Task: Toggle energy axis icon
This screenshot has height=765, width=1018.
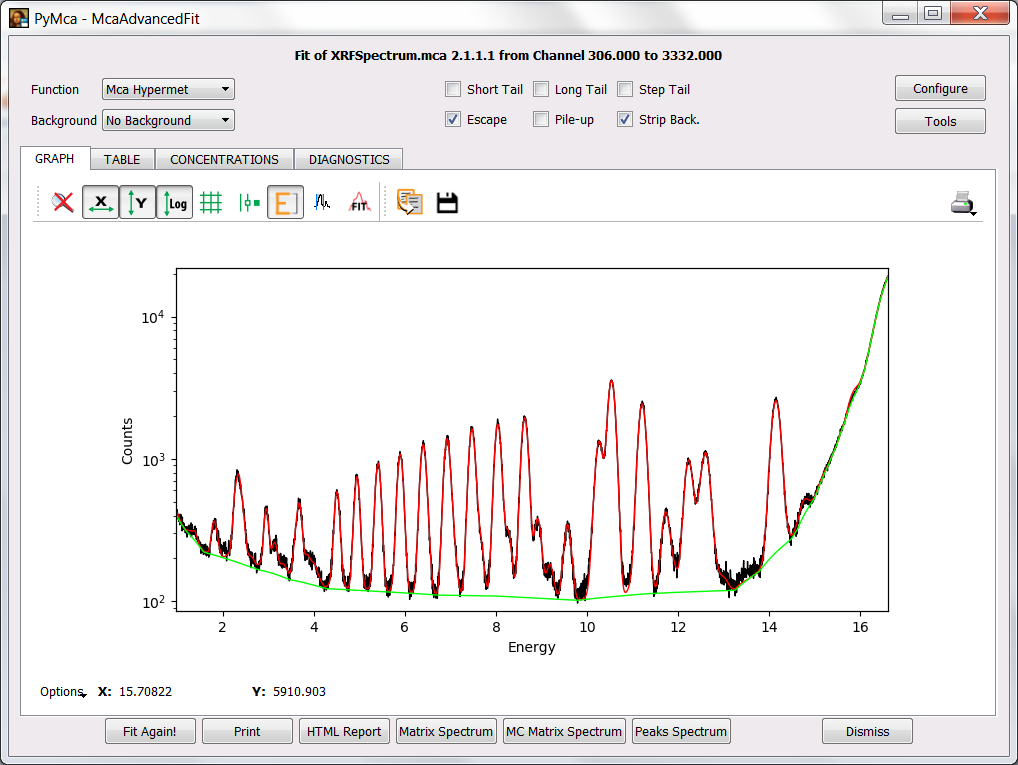Action: (x=285, y=203)
